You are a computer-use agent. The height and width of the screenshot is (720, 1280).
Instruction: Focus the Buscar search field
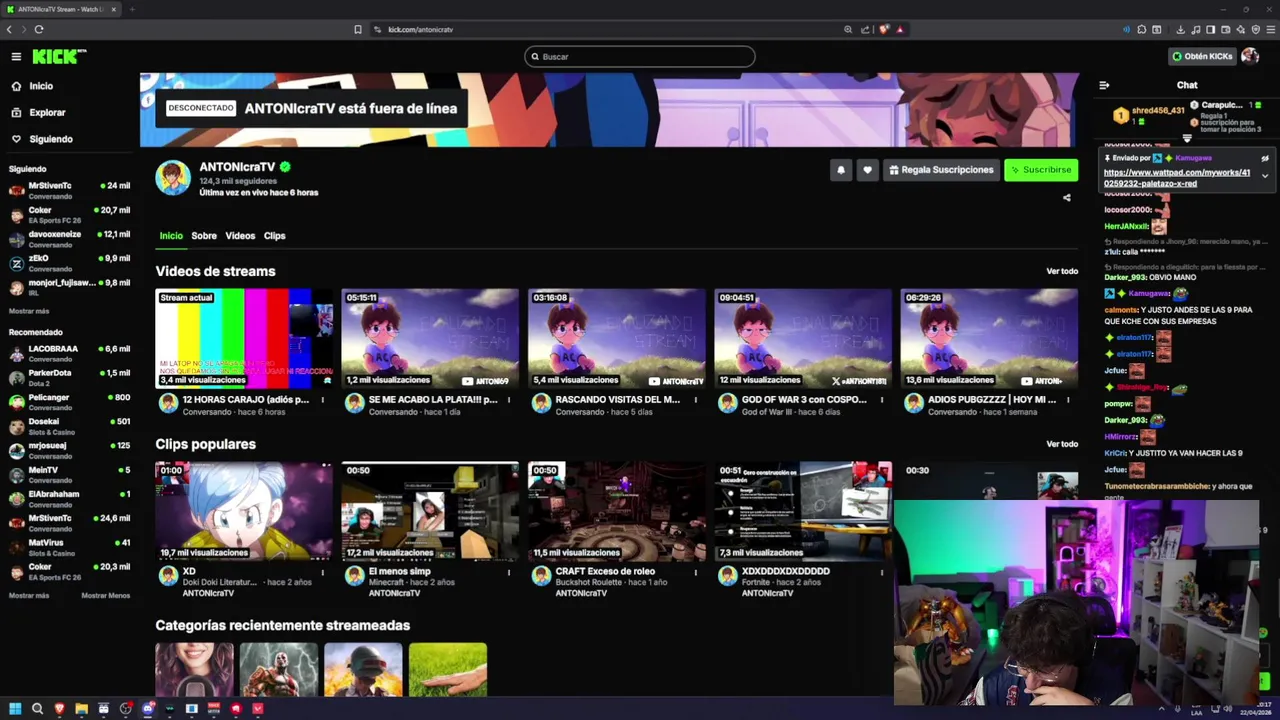(x=640, y=57)
